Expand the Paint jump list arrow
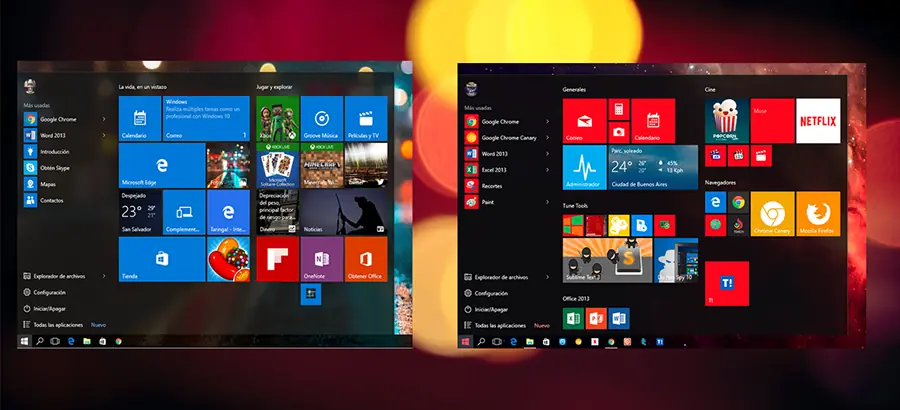The height and width of the screenshot is (410, 900). tap(548, 202)
